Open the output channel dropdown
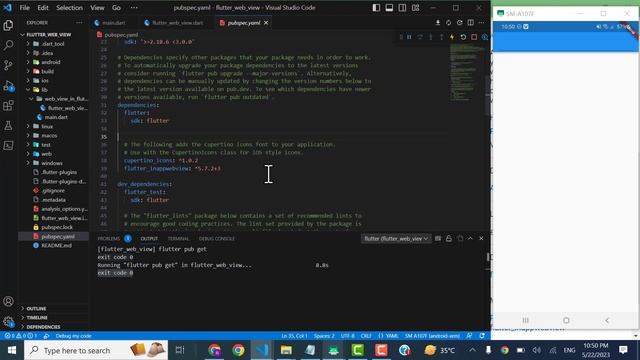Screen dimensions: 640x360 pyautogui.click(x=396, y=238)
